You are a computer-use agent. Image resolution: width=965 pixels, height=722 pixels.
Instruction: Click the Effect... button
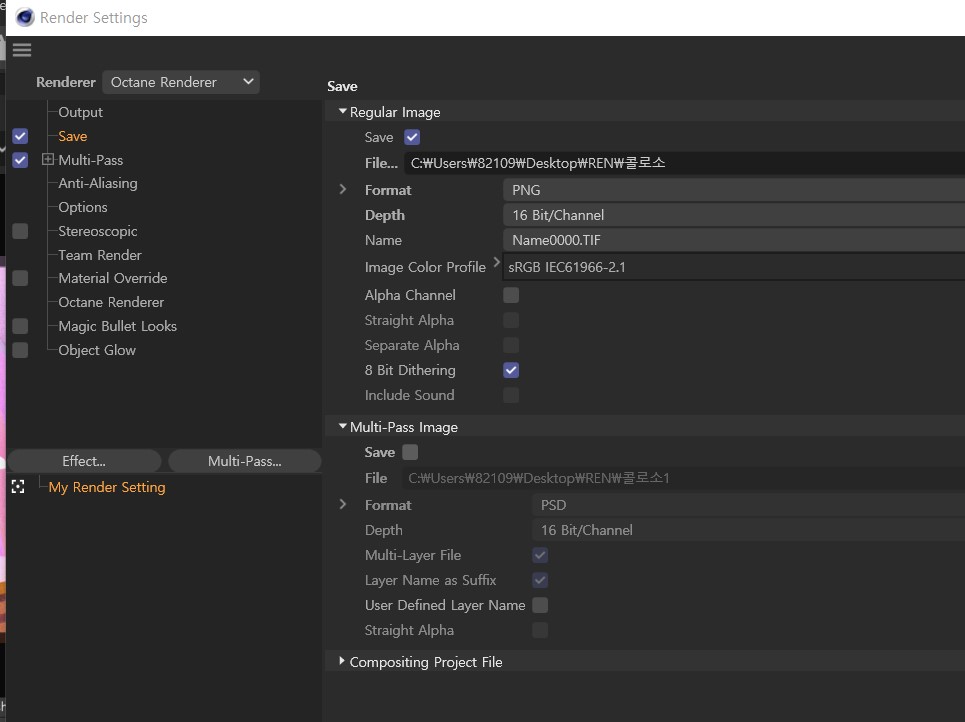[x=84, y=461]
